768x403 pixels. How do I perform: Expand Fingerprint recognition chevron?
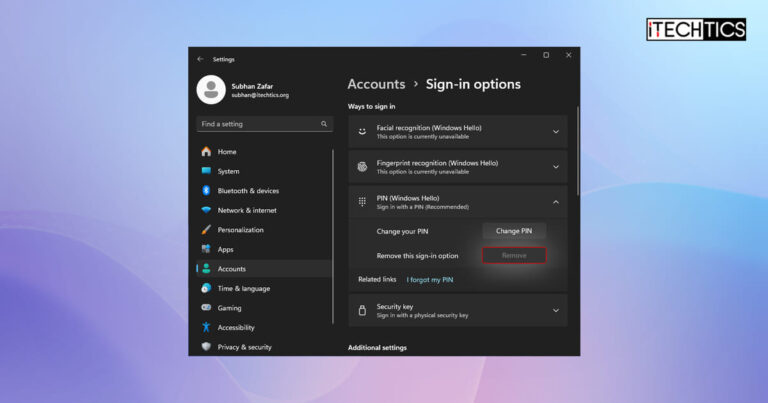[556, 166]
